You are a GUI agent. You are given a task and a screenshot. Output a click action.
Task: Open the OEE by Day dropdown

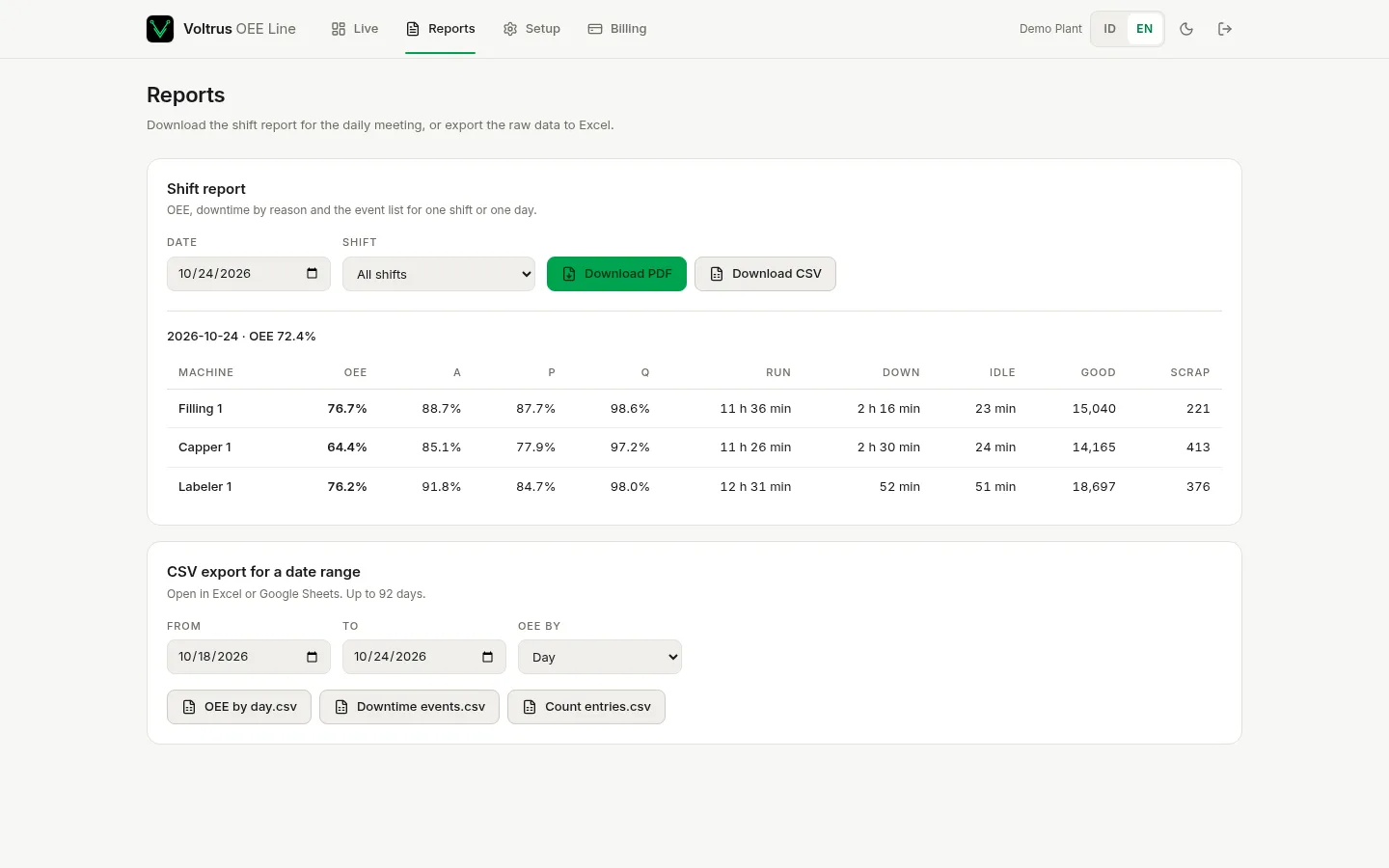tap(600, 657)
